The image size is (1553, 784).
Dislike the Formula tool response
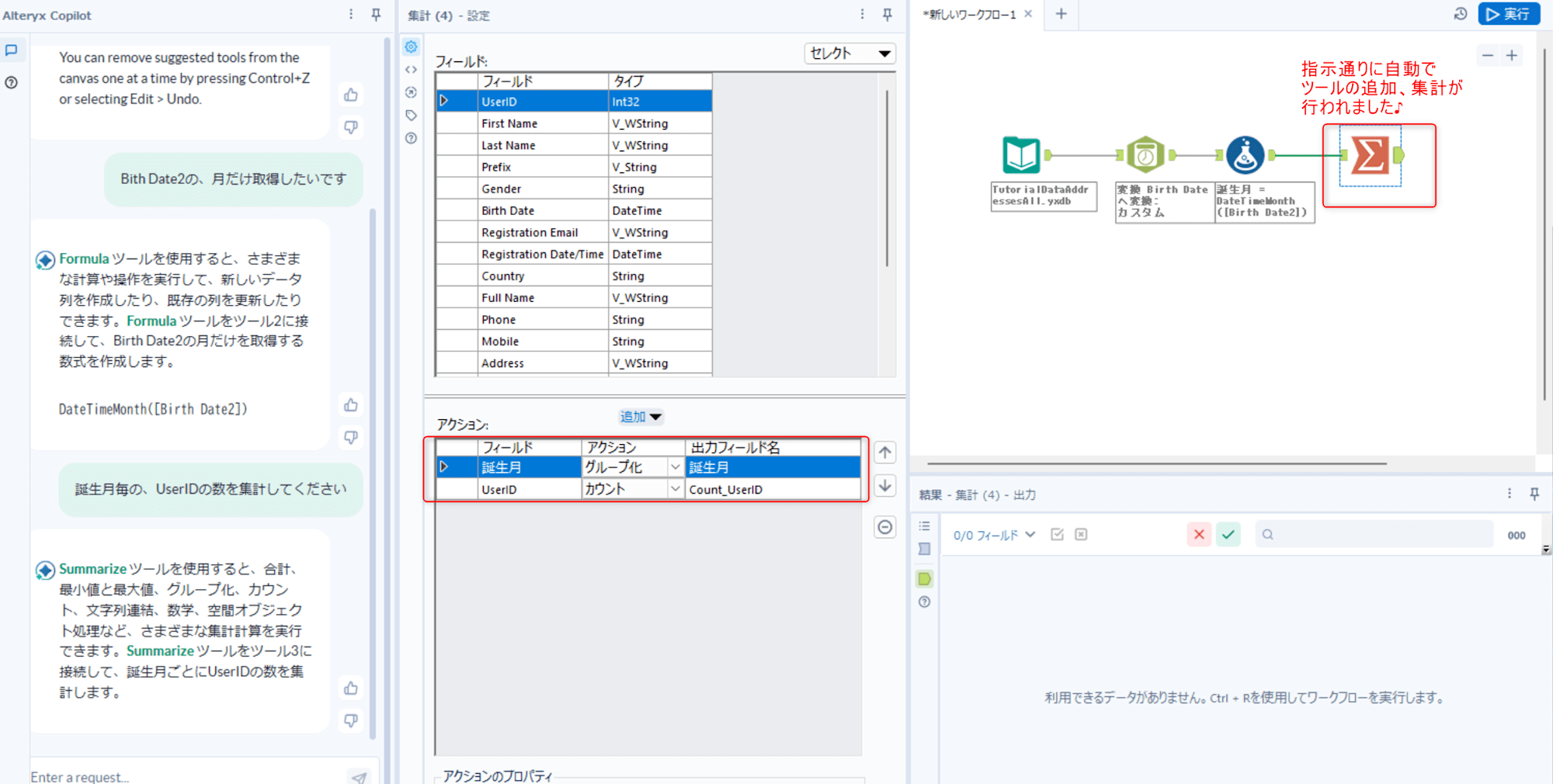tap(351, 437)
